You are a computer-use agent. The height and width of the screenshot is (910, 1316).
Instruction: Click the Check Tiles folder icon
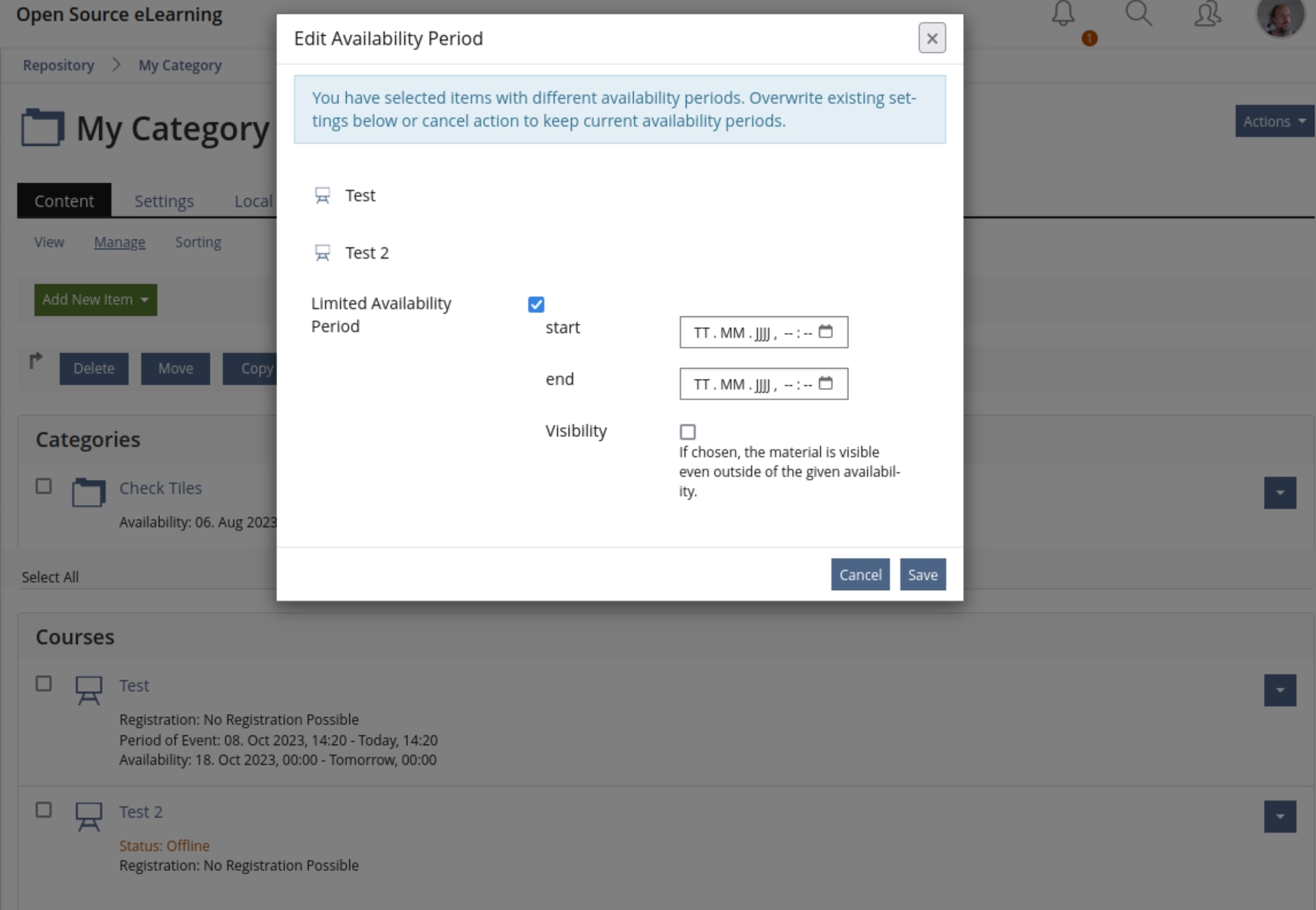click(89, 492)
